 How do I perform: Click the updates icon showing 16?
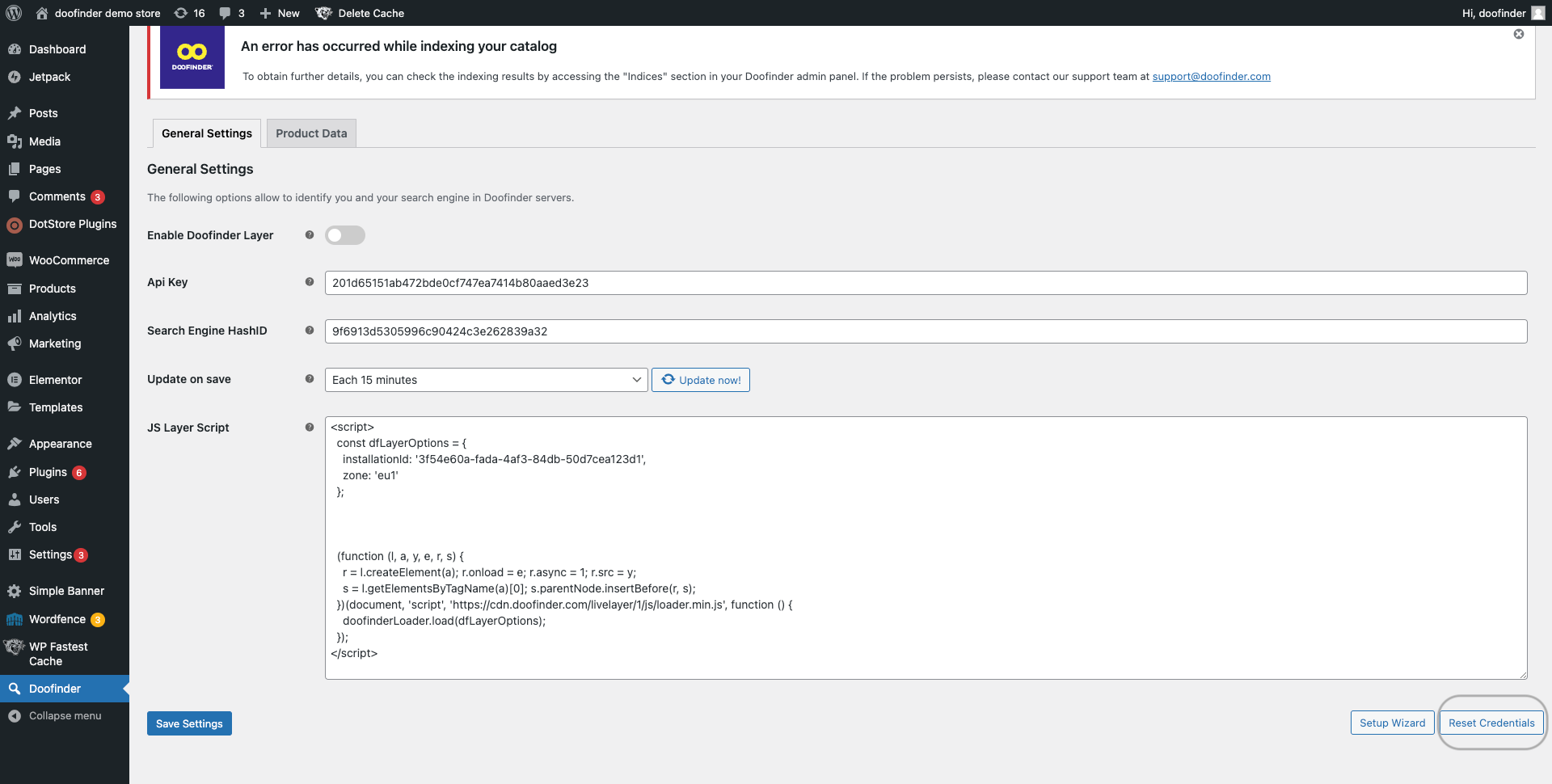[181, 13]
